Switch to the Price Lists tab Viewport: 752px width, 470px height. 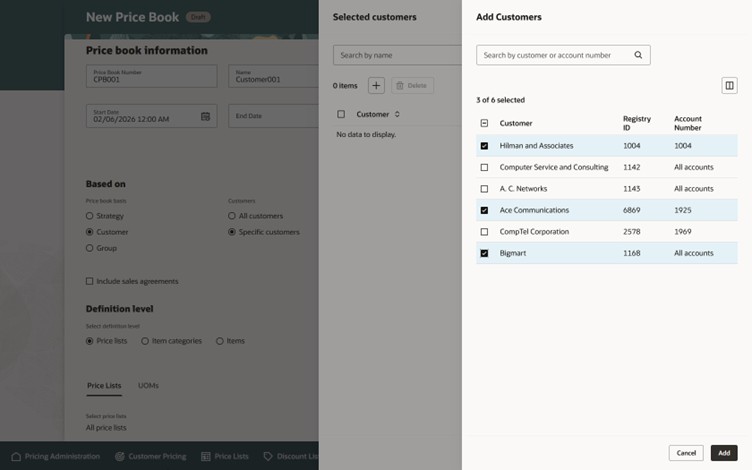(104, 386)
